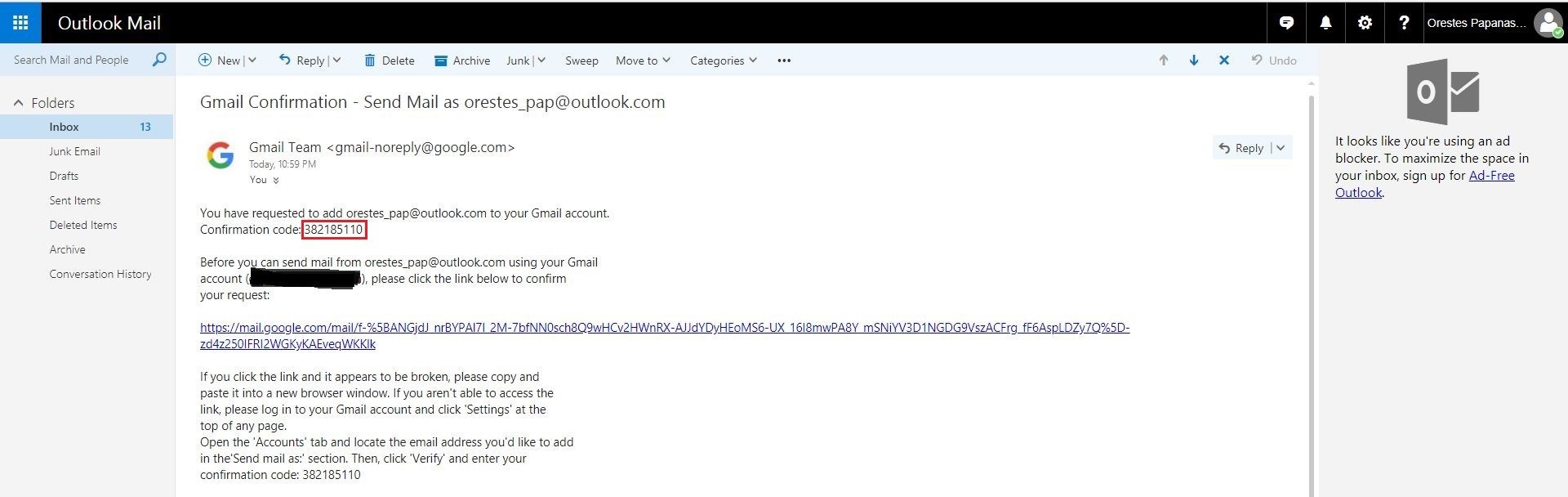Open the Move to dropdown

tap(643, 60)
